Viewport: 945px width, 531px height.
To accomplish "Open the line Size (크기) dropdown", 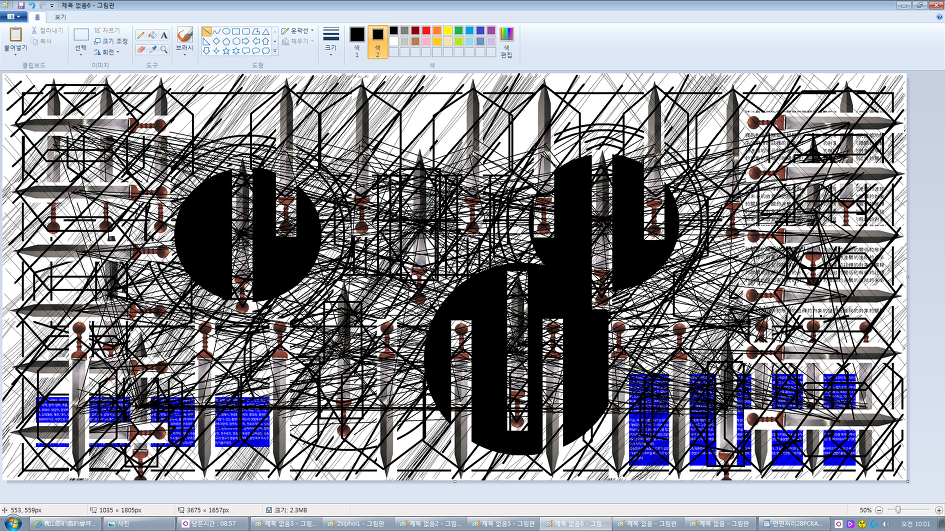I will click(331, 40).
